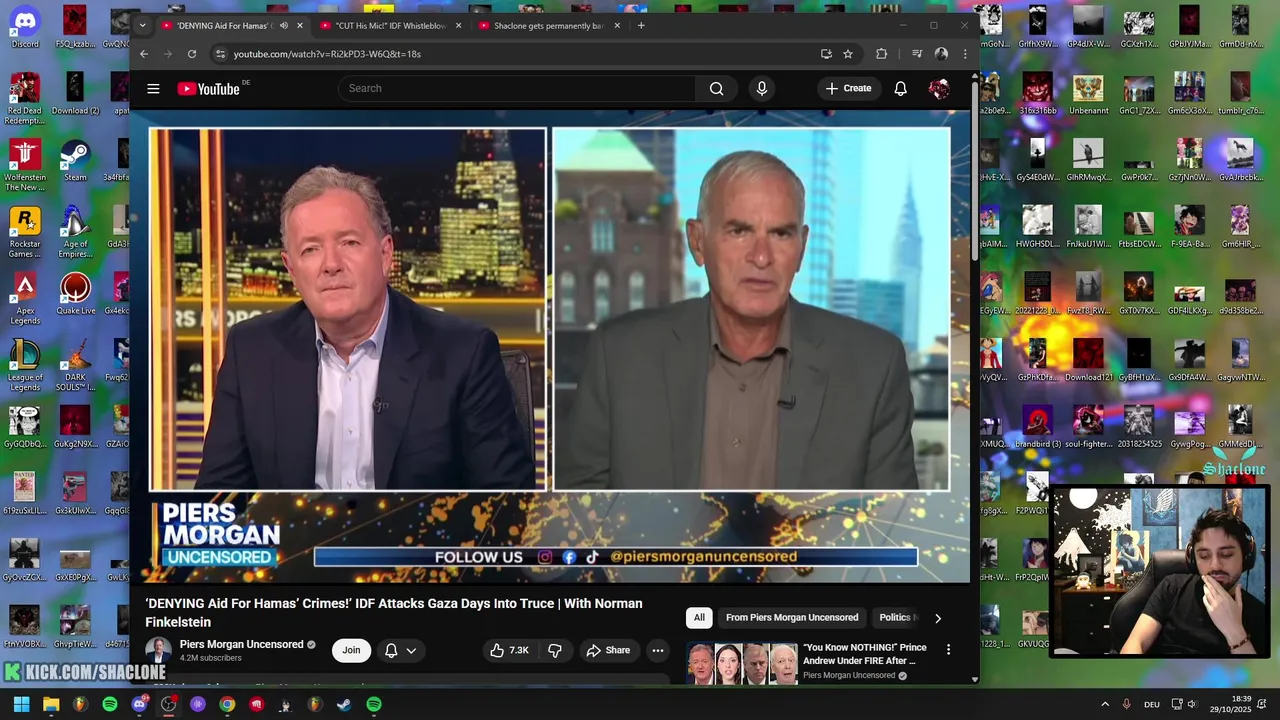Image resolution: width=1280 pixels, height=720 pixels.
Task: Open Red Dead Redemption desktop shortcut
Action: click(x=25, y=98)
